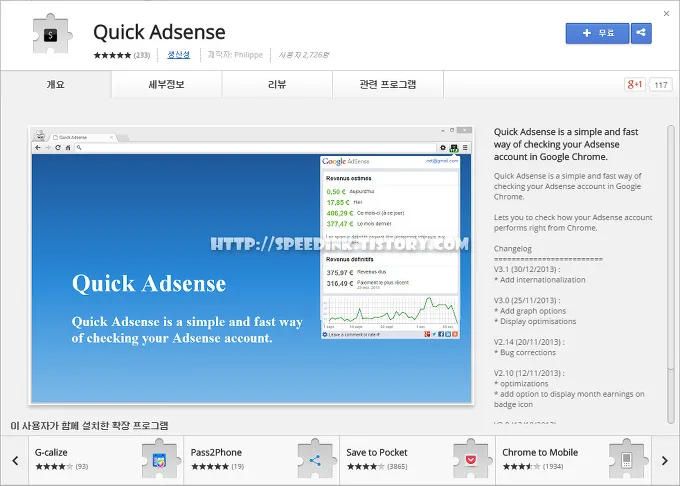This screenshot has height=486, width=680.
Task: Open the 생산성 category link
Action: (x=179, y=55)
